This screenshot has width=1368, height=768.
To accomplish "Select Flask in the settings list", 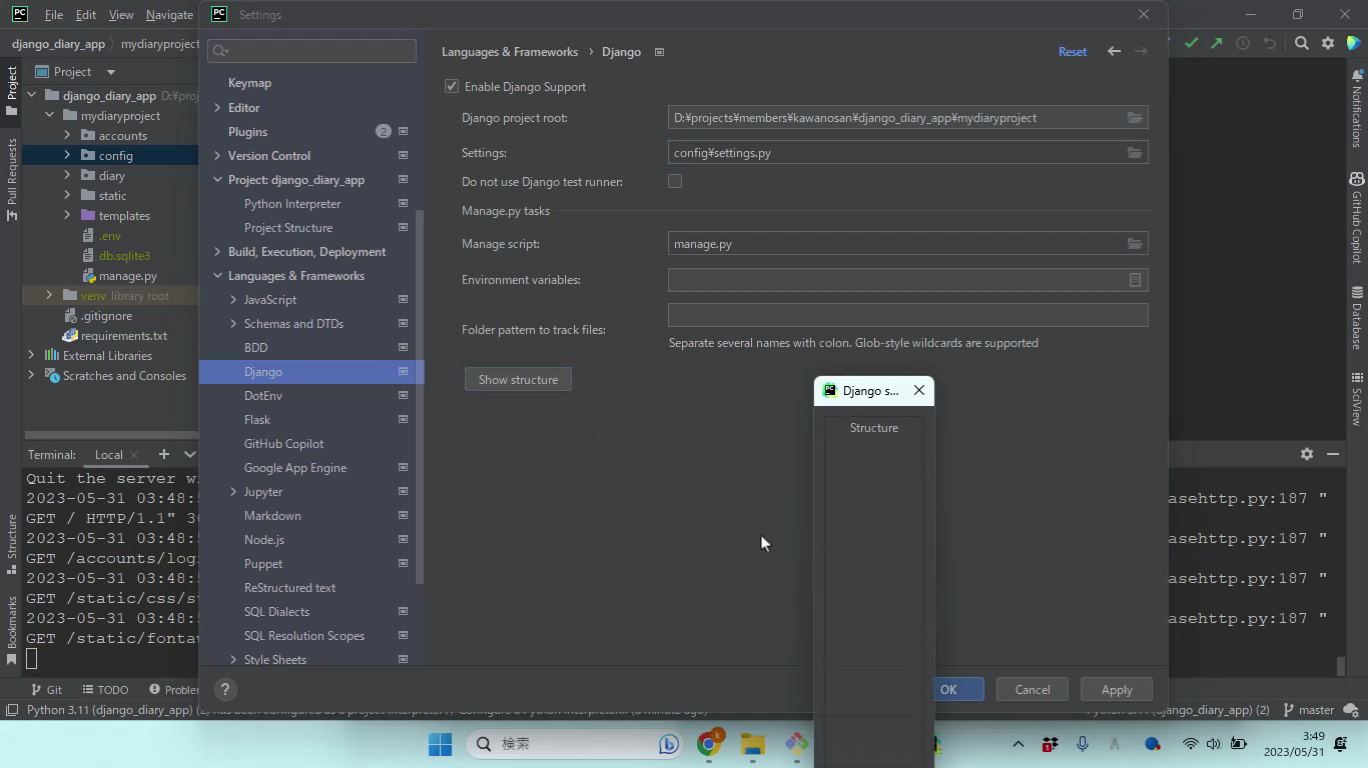I will click(257, 420).
